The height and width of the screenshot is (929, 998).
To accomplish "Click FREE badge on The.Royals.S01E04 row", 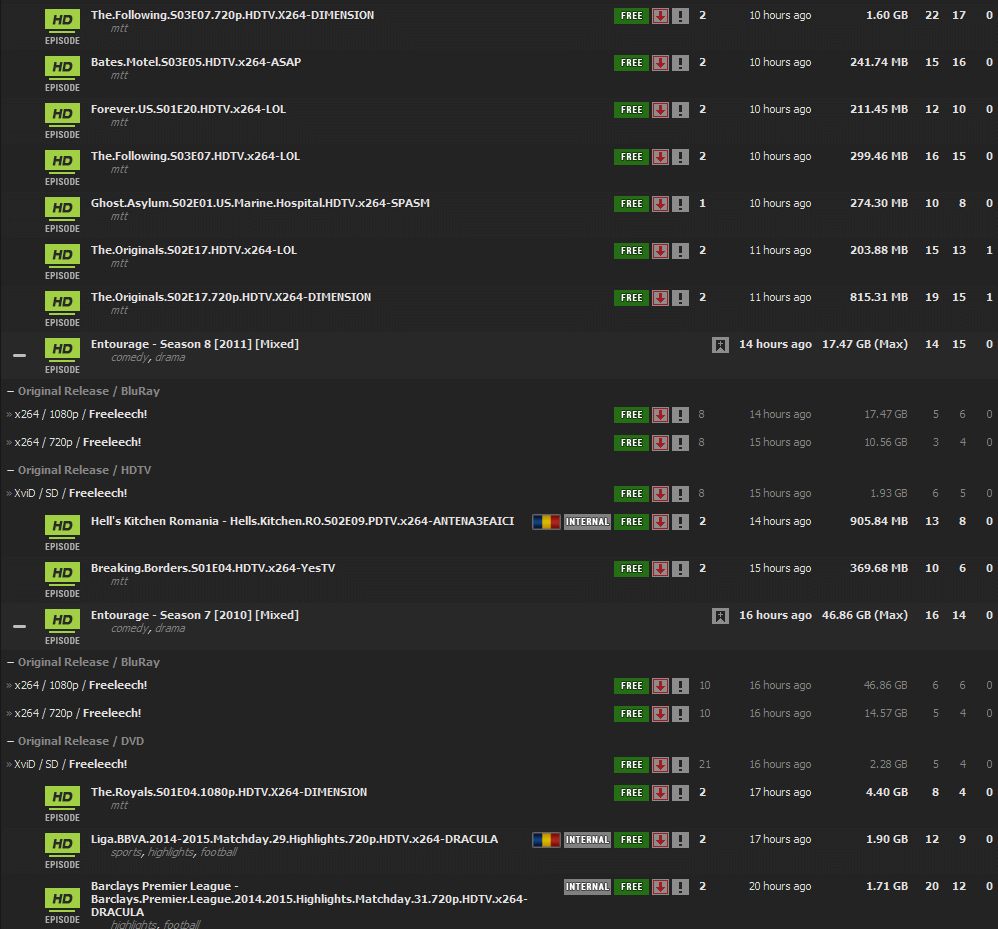I will [x=631, y=793].
